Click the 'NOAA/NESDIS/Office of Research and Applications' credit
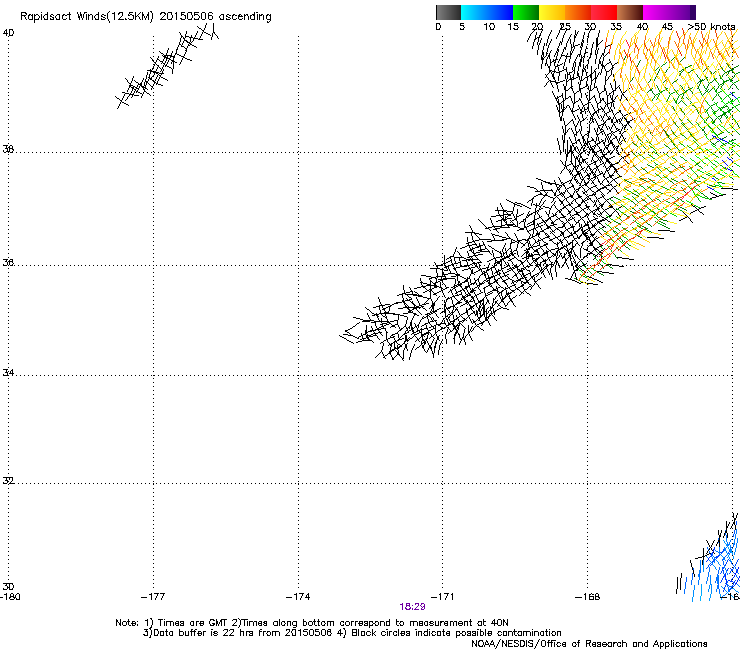 589,644
